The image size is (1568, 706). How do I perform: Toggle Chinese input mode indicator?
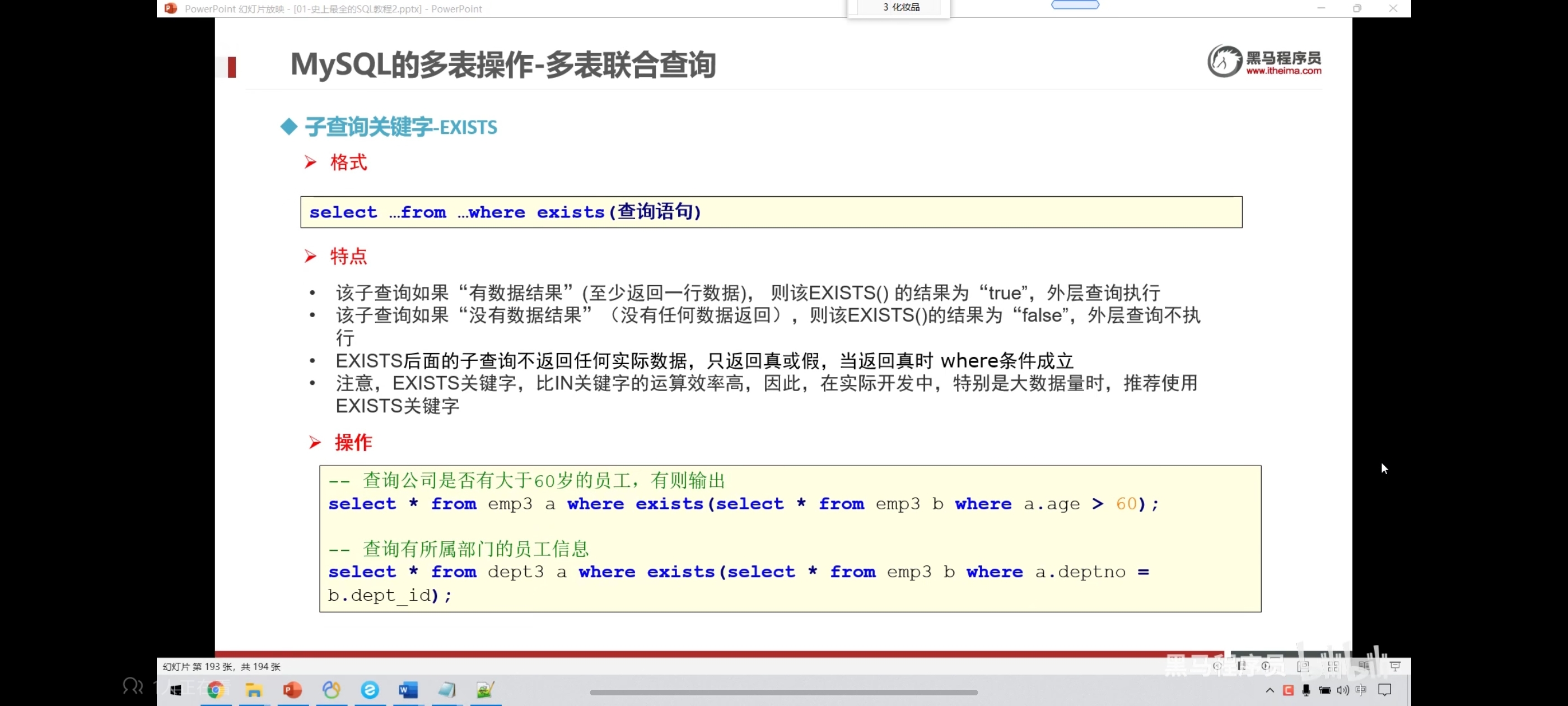(1361, 690)
